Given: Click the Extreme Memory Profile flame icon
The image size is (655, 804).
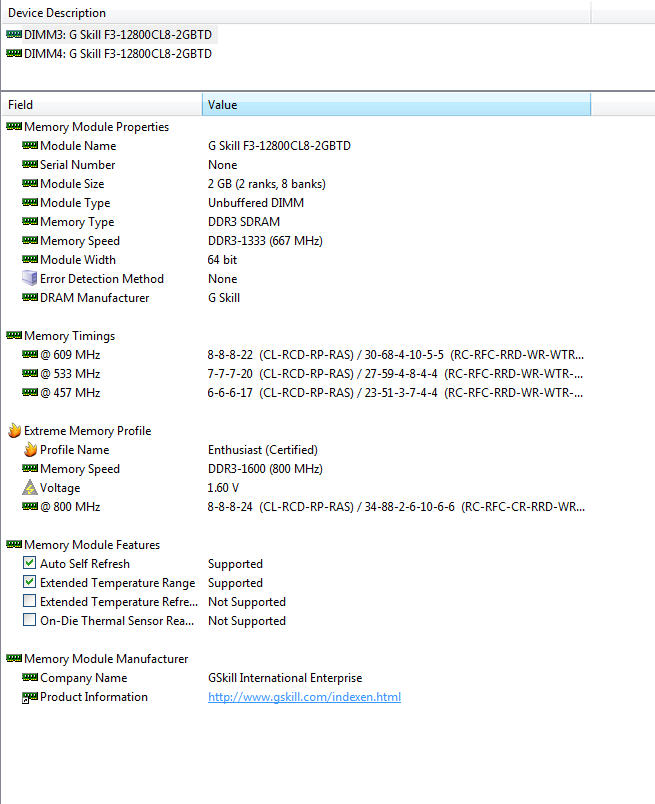Looking at the screenshot, I should pos(14,430).
